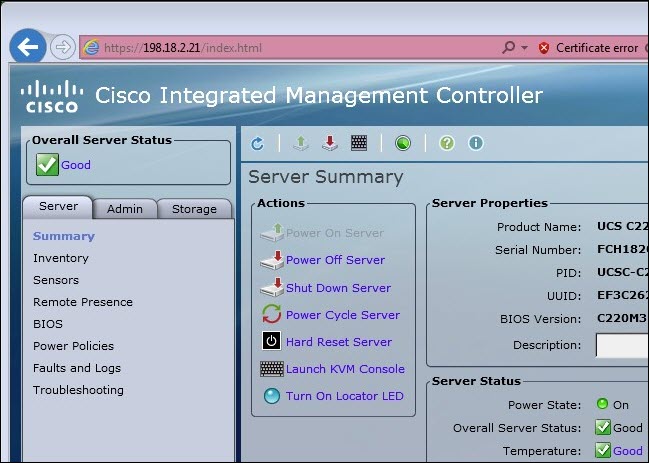Click the Shut Down Server action icon
649x463 pixels.
272,287
